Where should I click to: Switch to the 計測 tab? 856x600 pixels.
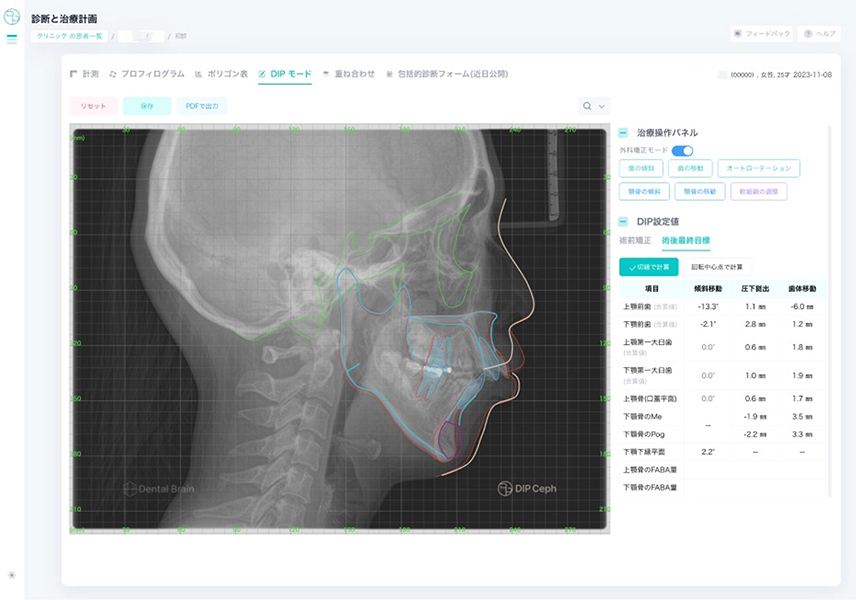click(84, 74)
